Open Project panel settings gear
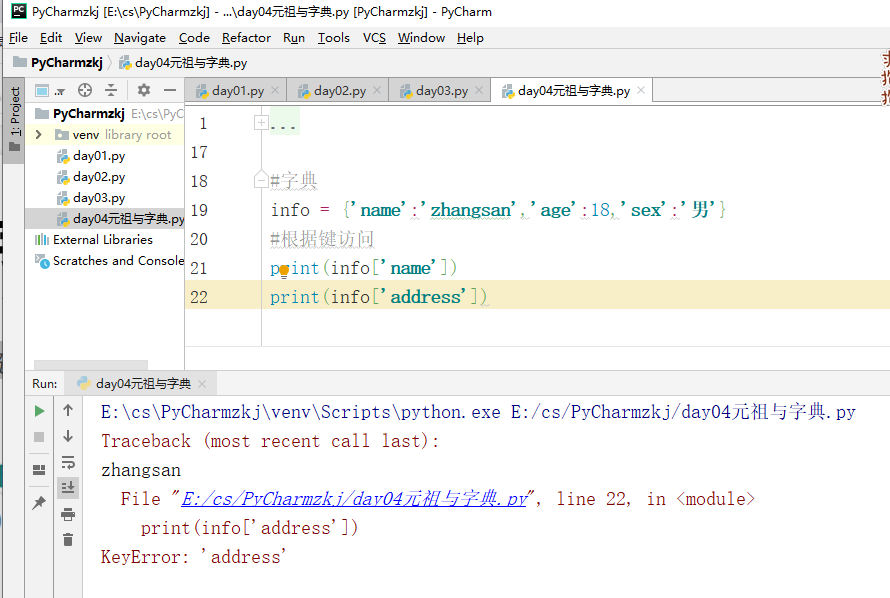The height and width of the screenshot is (598, 890). point(143,90)
